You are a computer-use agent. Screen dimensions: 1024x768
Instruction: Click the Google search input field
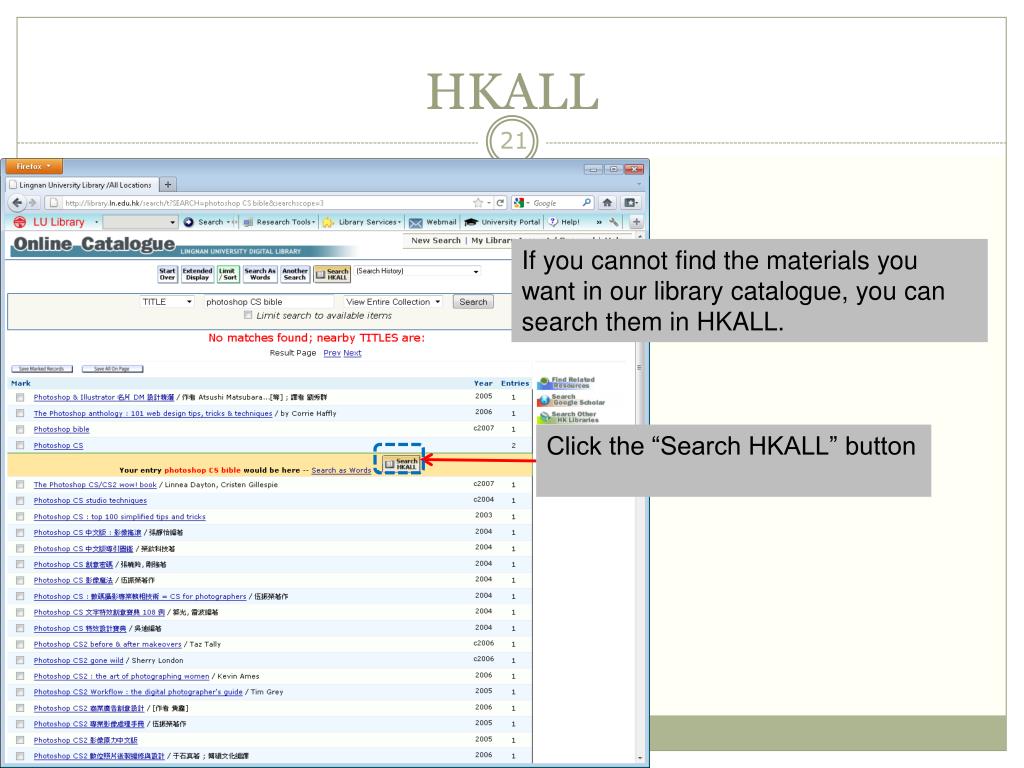[x=555, y=203]
